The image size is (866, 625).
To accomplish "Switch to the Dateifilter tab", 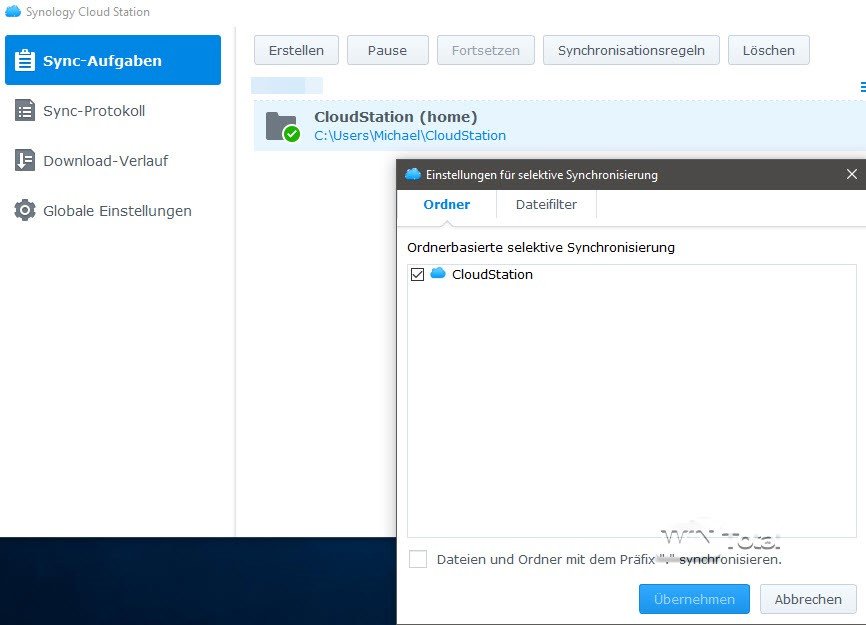I will coord(546,204).
